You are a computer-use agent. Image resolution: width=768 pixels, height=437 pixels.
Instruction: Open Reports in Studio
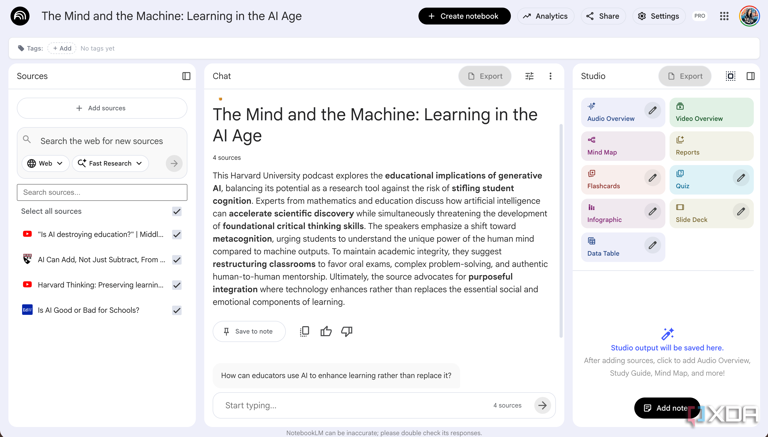click(711, 146)
